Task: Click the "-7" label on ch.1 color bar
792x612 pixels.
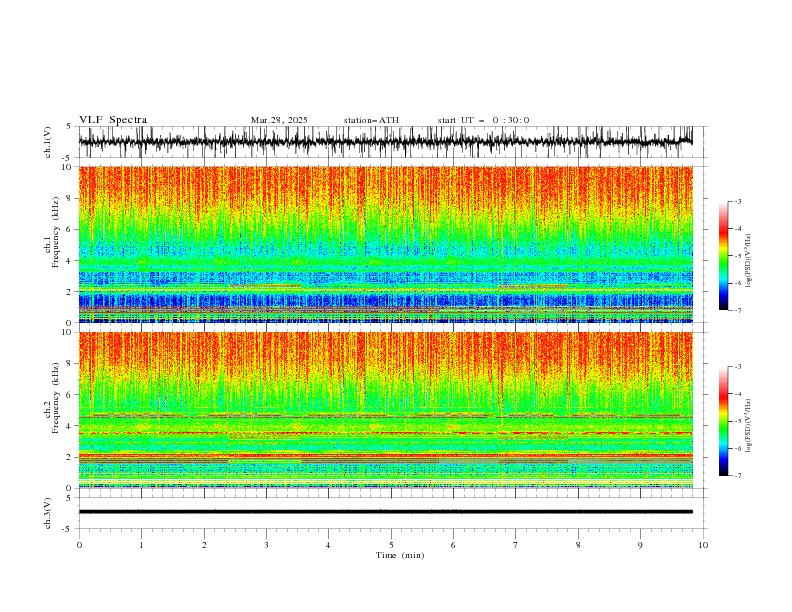Action: coord(738,310)
